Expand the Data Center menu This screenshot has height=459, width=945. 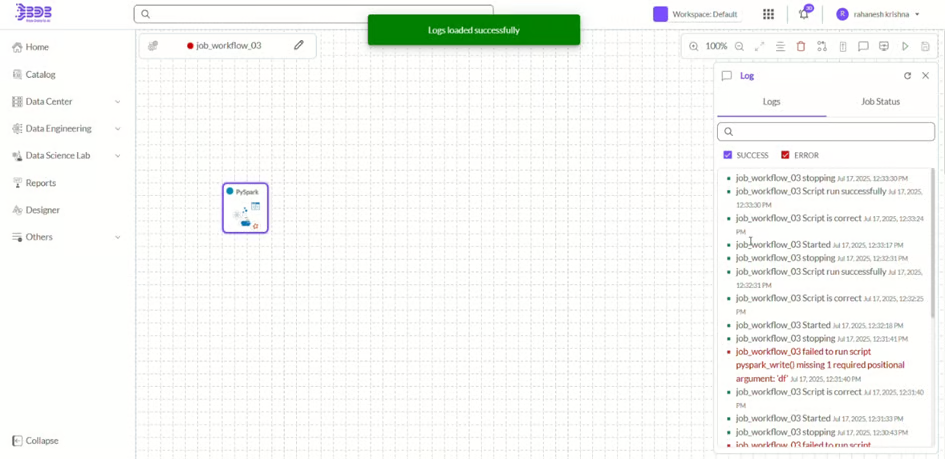pos(117,102)
